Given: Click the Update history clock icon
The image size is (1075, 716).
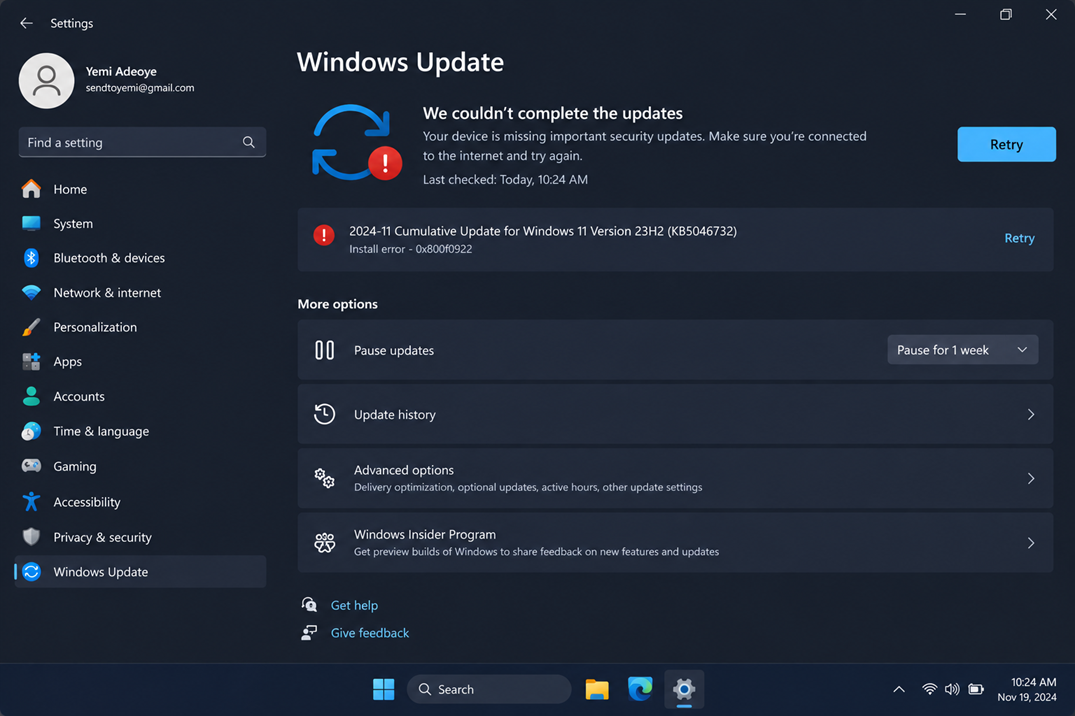Looking at the screenshot, I should (324, 414).
